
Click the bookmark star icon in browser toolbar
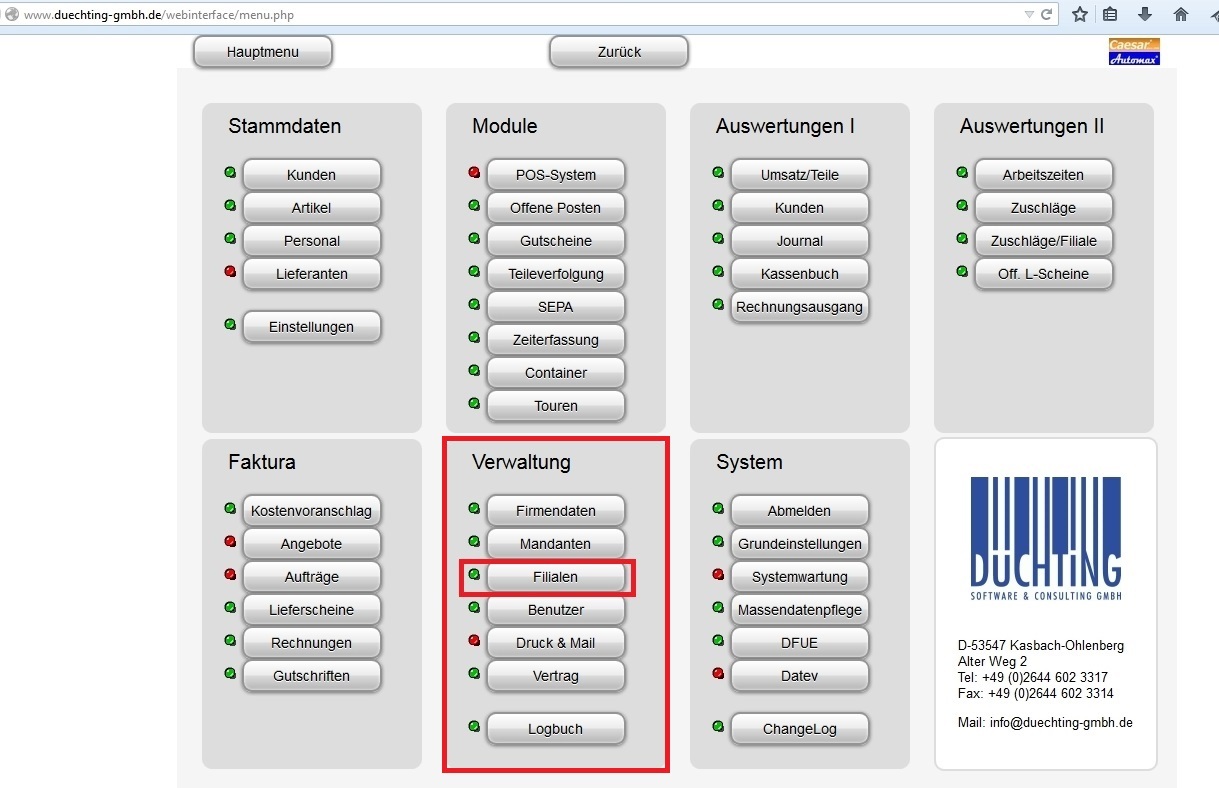pyautogui.click(x=1080, y=15)
